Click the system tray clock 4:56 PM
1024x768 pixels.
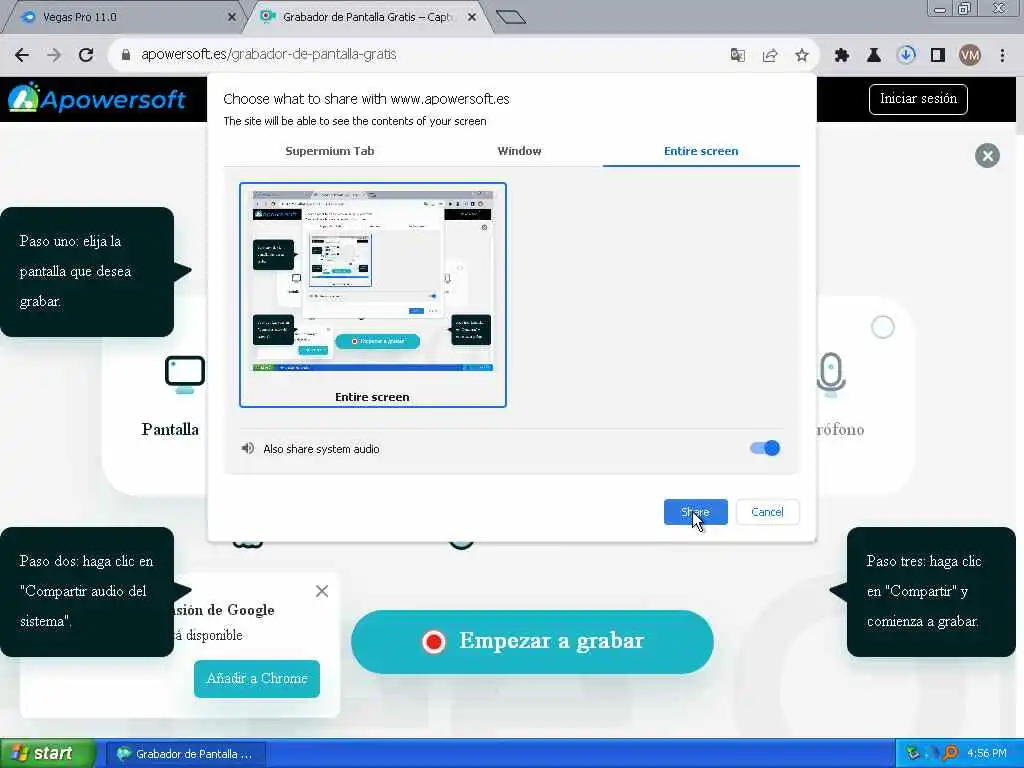click(987, 754)
